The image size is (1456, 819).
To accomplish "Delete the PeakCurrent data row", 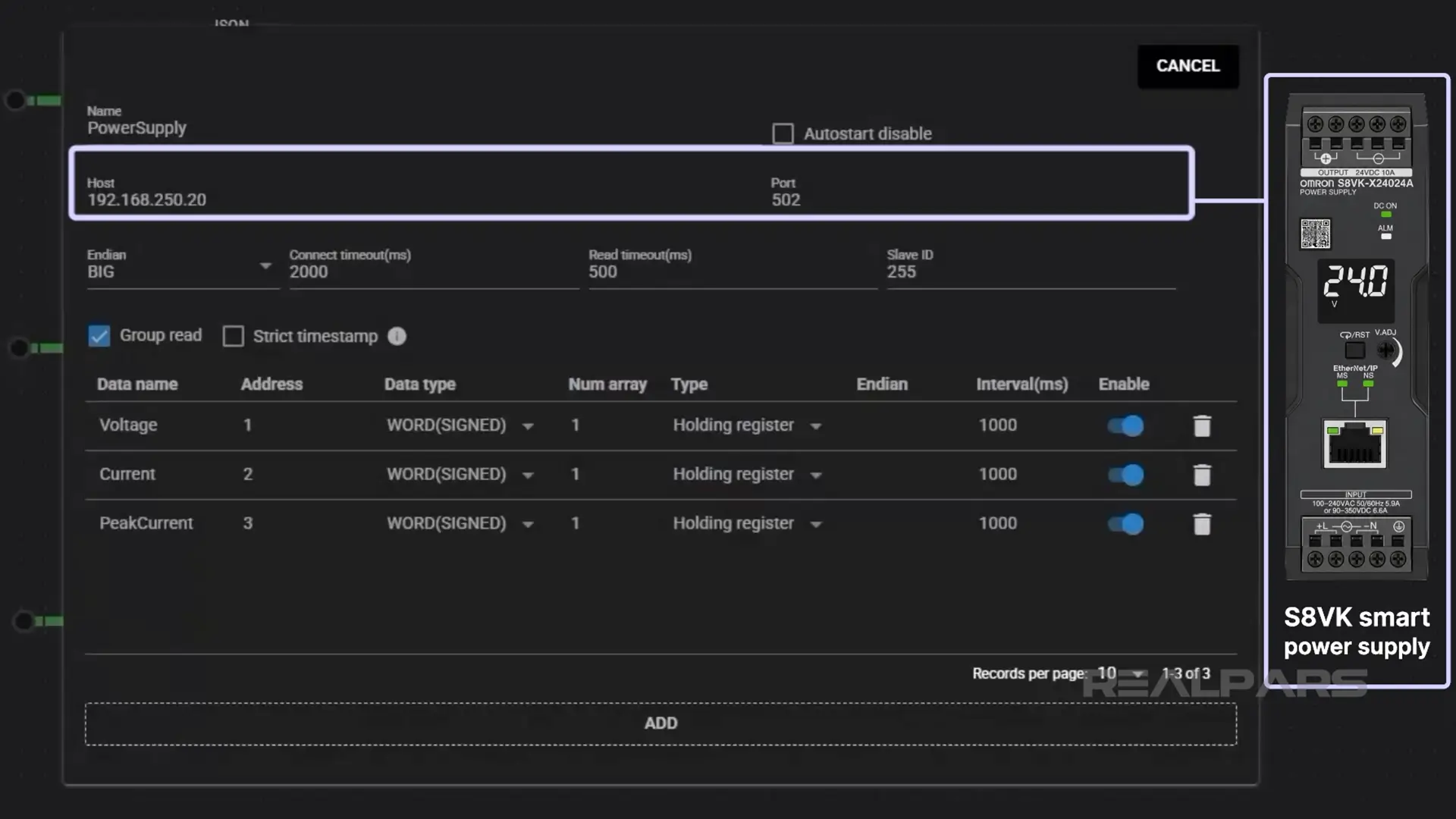I will pyautogui.click(x=1202, y=524).
